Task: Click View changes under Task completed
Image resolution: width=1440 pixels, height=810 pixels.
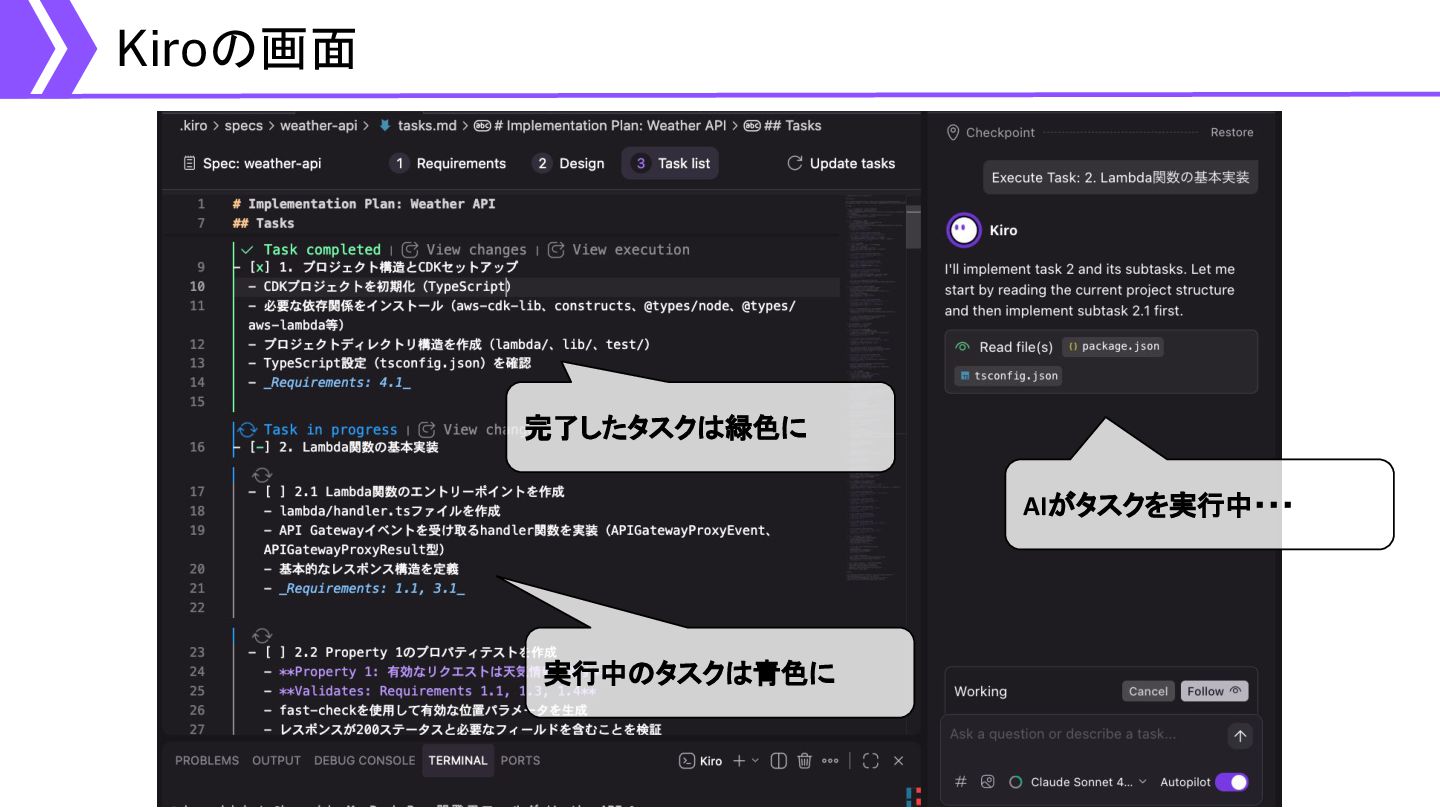Action: 466,250
